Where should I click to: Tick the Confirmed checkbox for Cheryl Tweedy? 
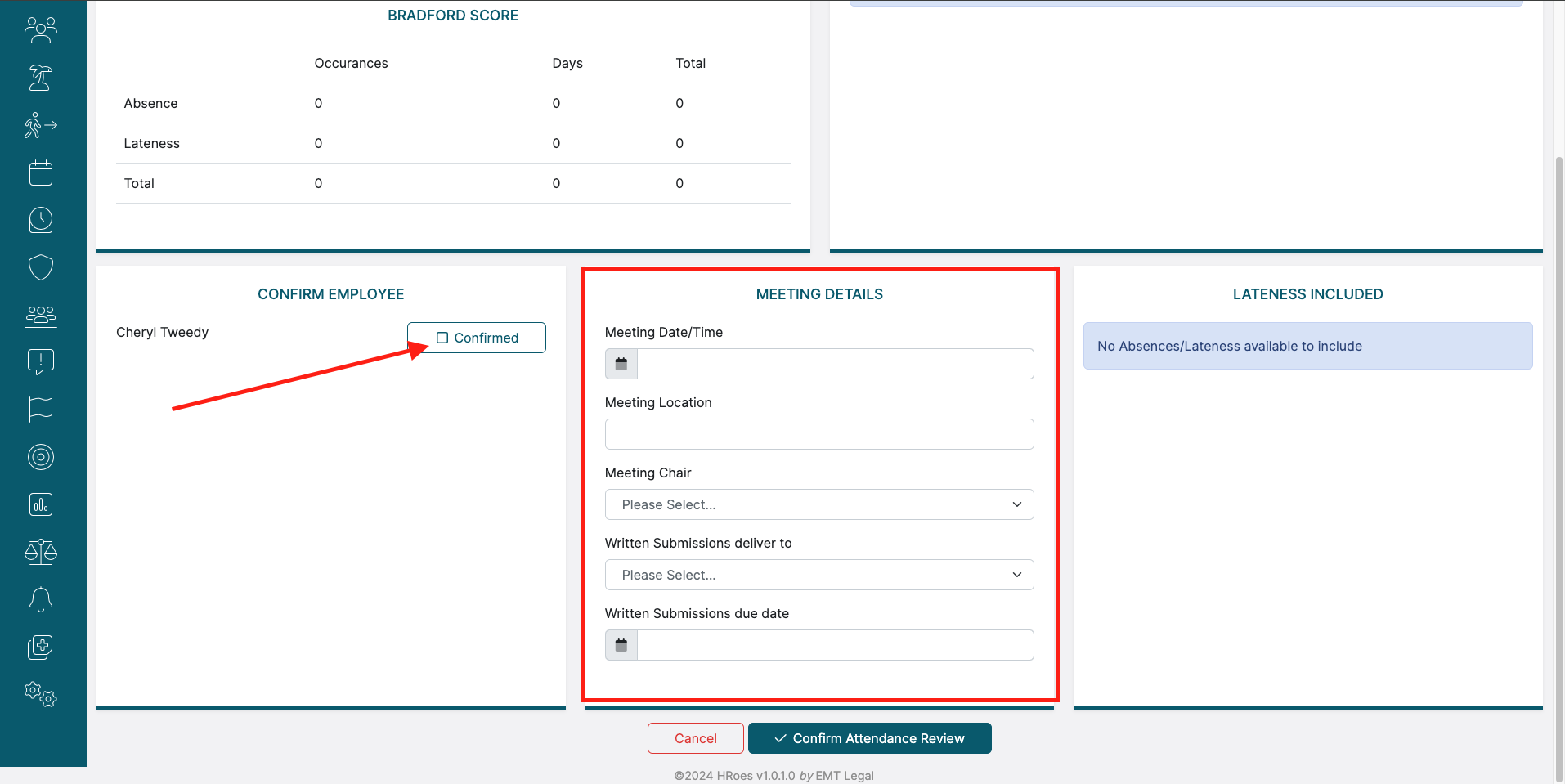[x=442, y=338]
